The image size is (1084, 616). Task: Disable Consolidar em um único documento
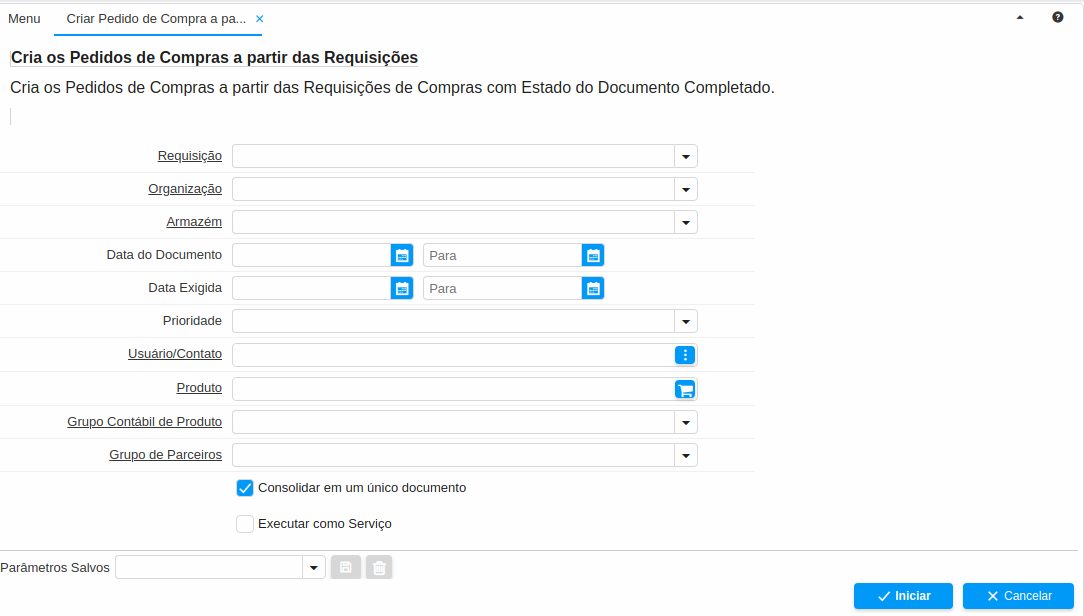click(245, 488)
